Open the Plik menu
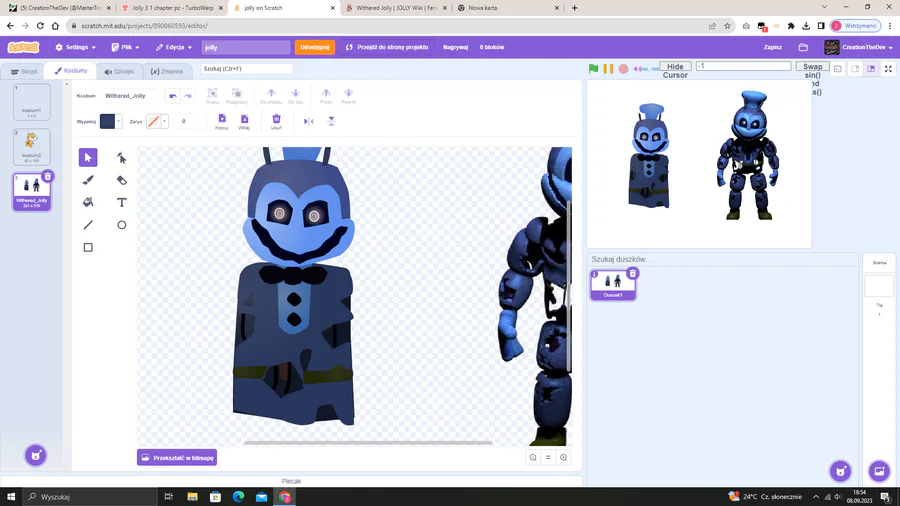Viewport: 900px width, 506px height. tap(125, 47)
